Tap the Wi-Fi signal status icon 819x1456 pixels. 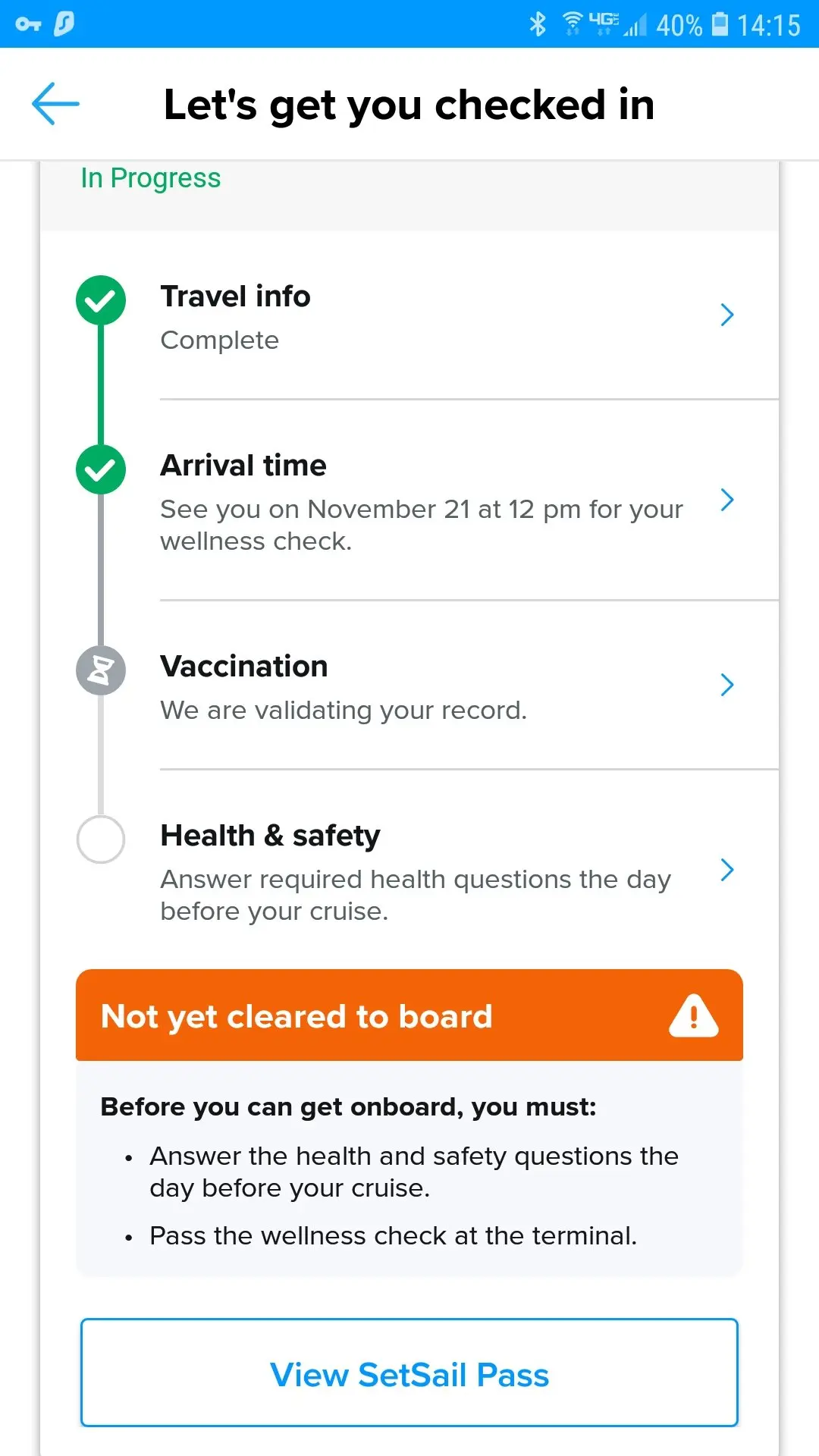[573, 24]
